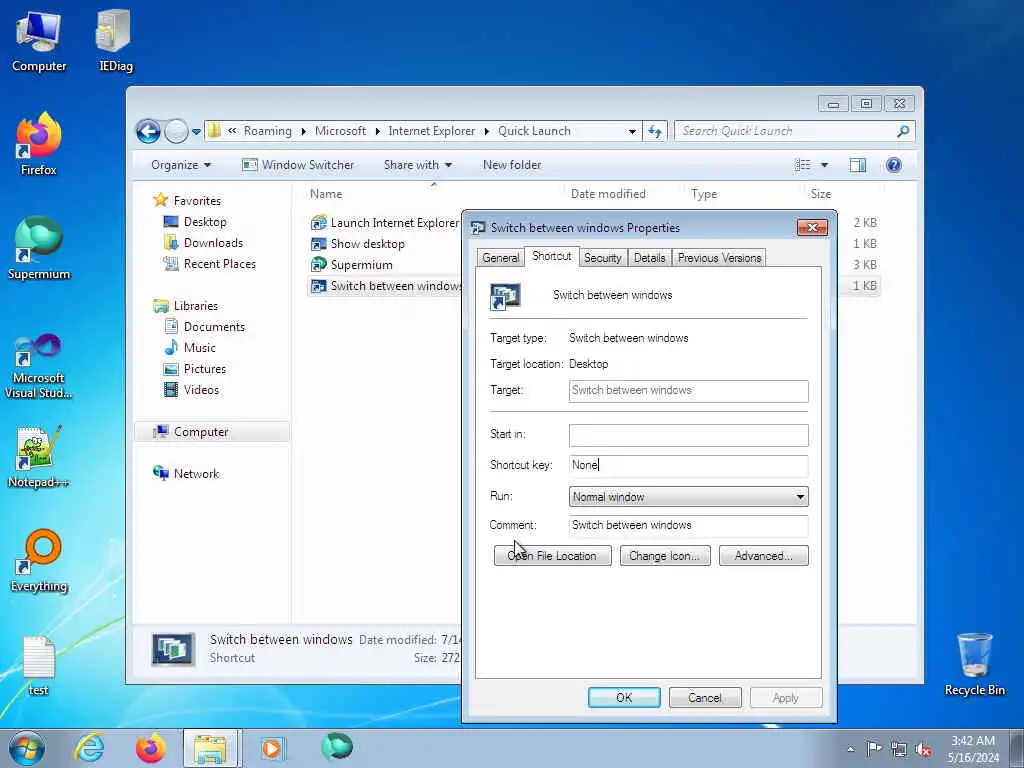Show hidden tray icons arrow
1024x768 pixels.
click(850, 750)
